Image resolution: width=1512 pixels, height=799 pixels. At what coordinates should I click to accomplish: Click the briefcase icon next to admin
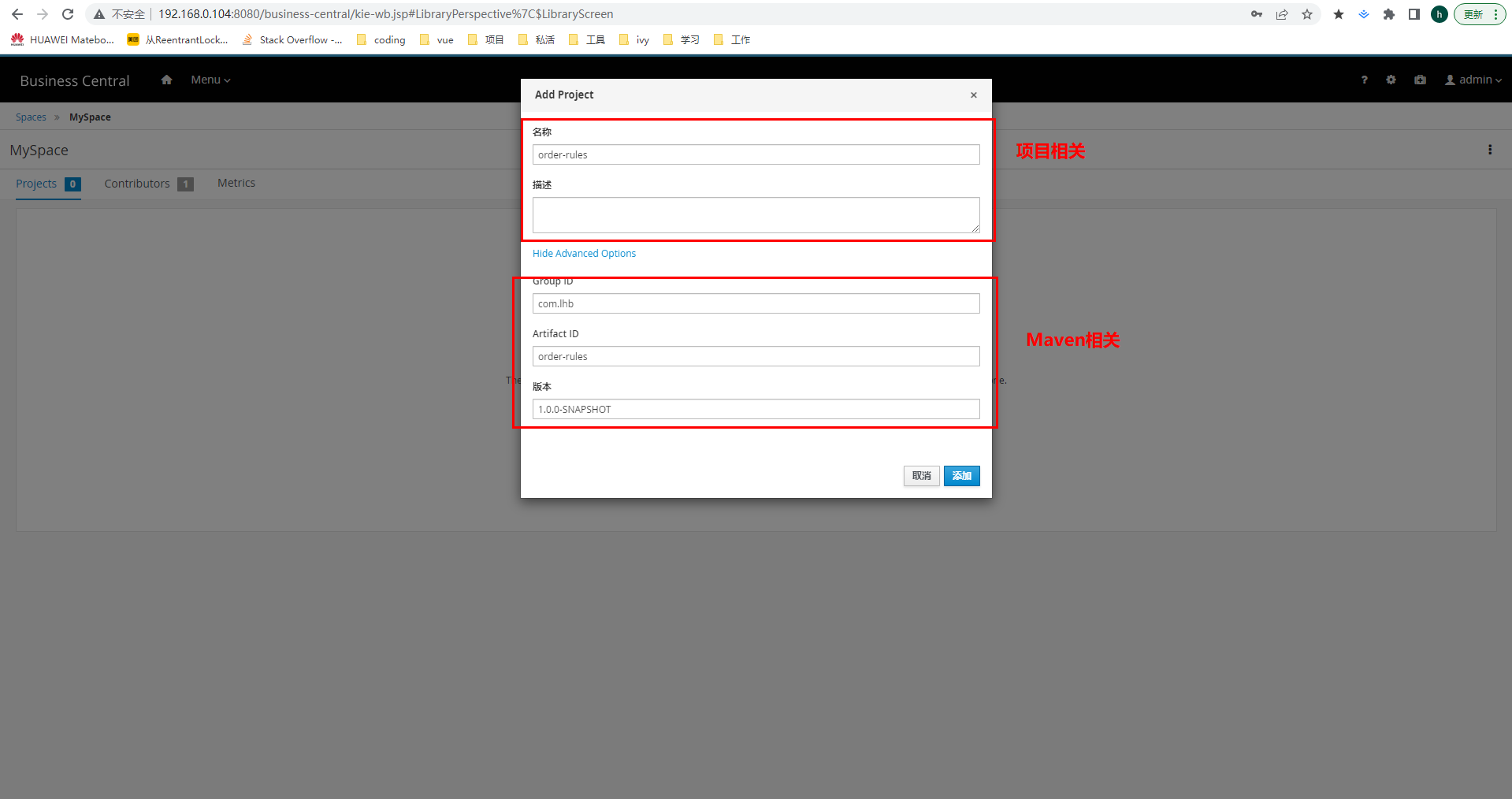coord(1420,80)
